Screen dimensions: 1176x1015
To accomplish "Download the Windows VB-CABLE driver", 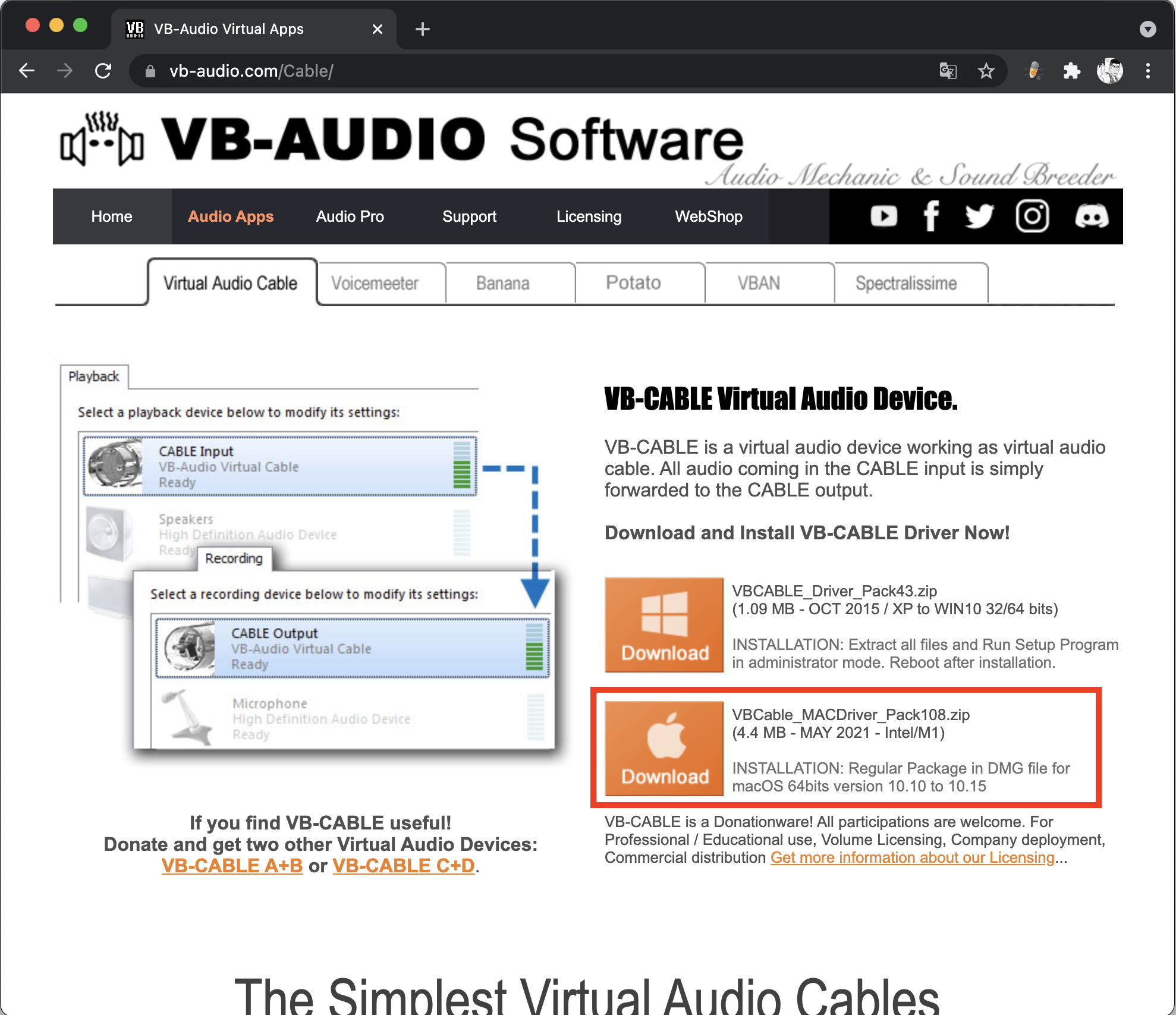I will [664, 625].
